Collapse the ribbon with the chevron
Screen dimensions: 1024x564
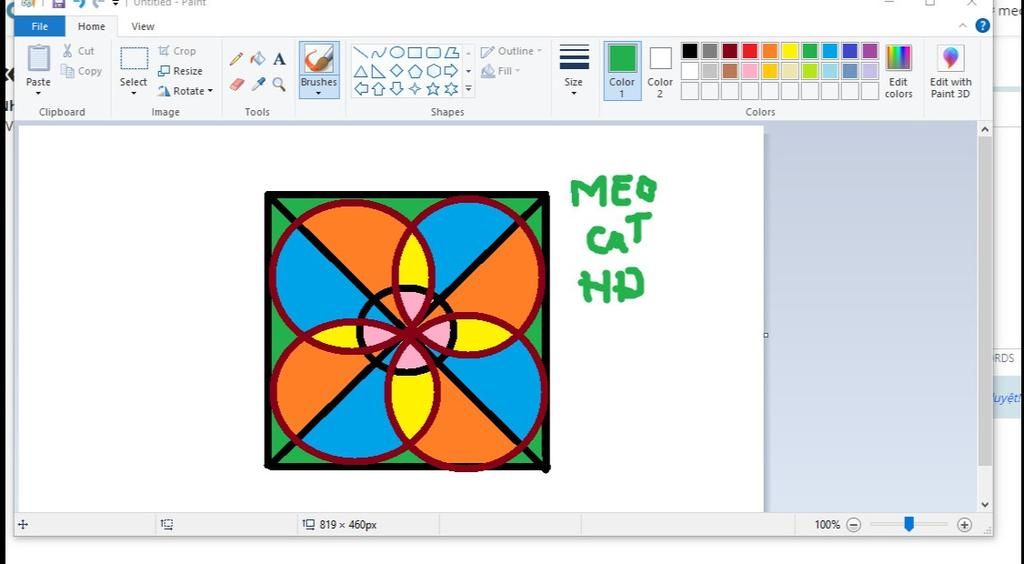pyautogui.click(x=963, y=26)
